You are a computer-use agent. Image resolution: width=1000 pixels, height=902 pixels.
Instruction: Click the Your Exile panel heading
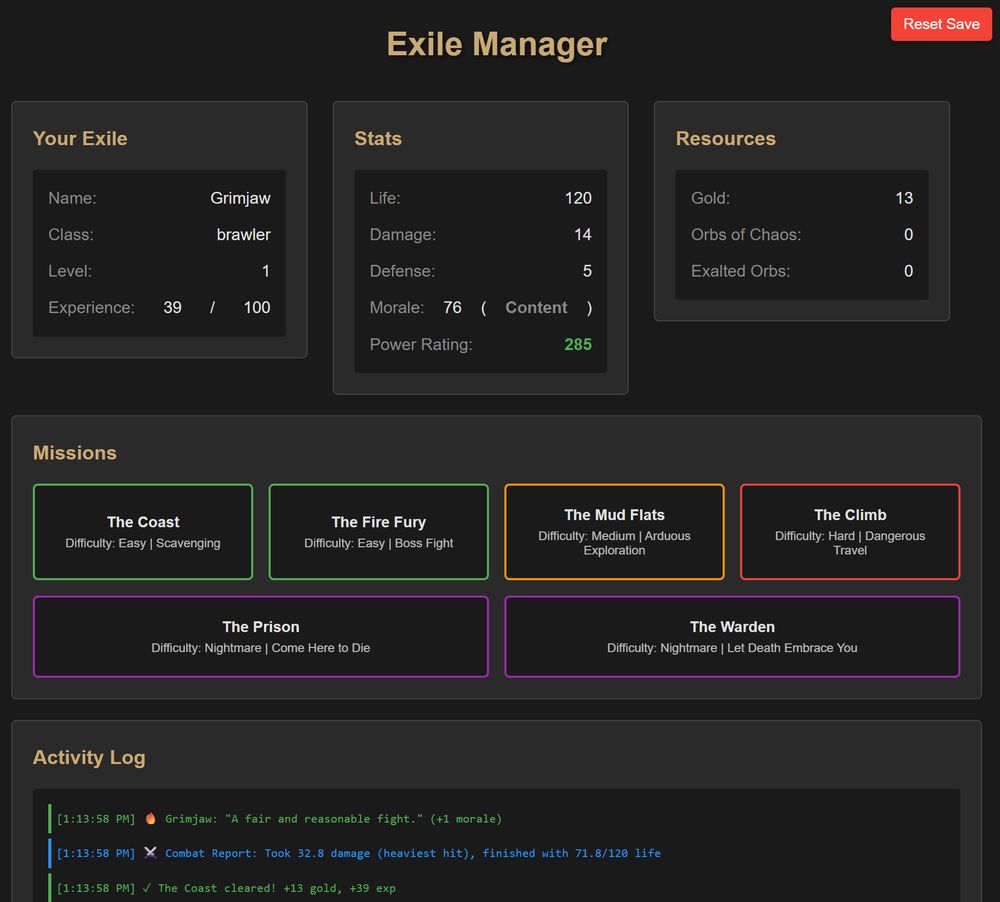tap(80, 138)
